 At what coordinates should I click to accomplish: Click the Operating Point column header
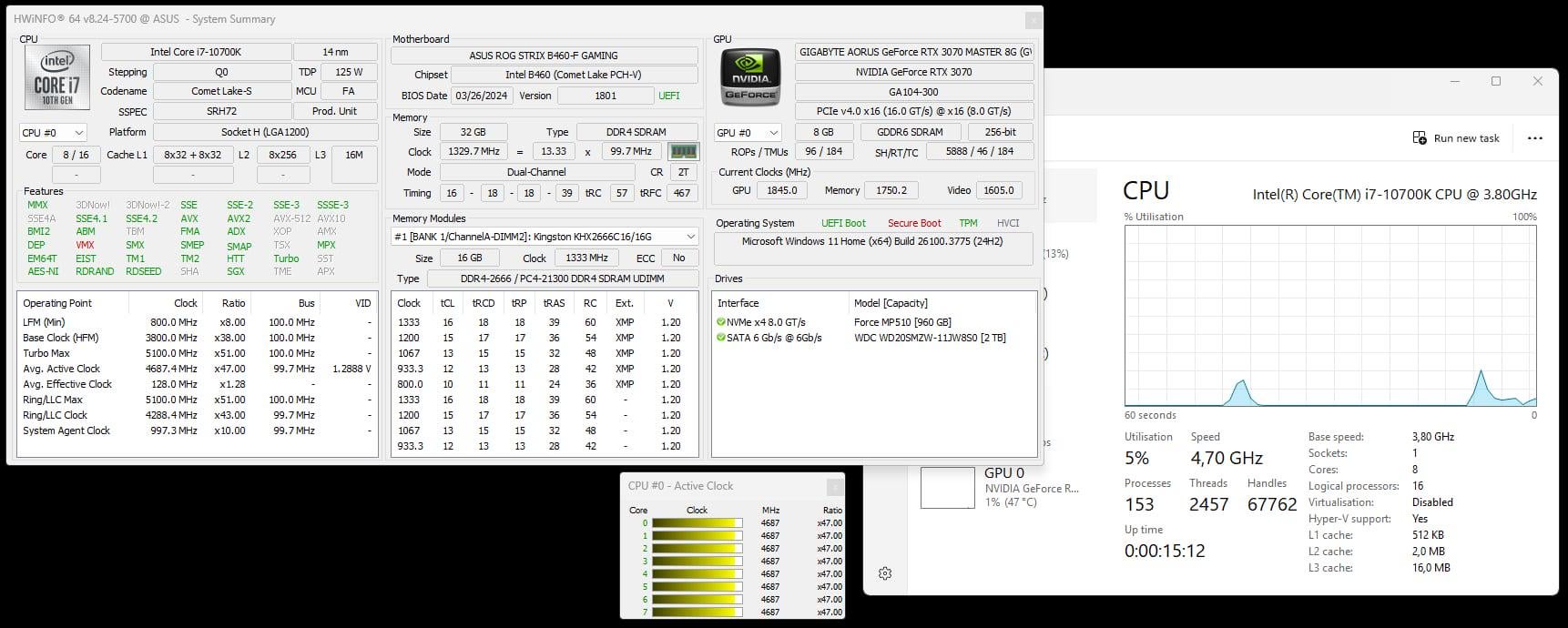pos(73,303)
